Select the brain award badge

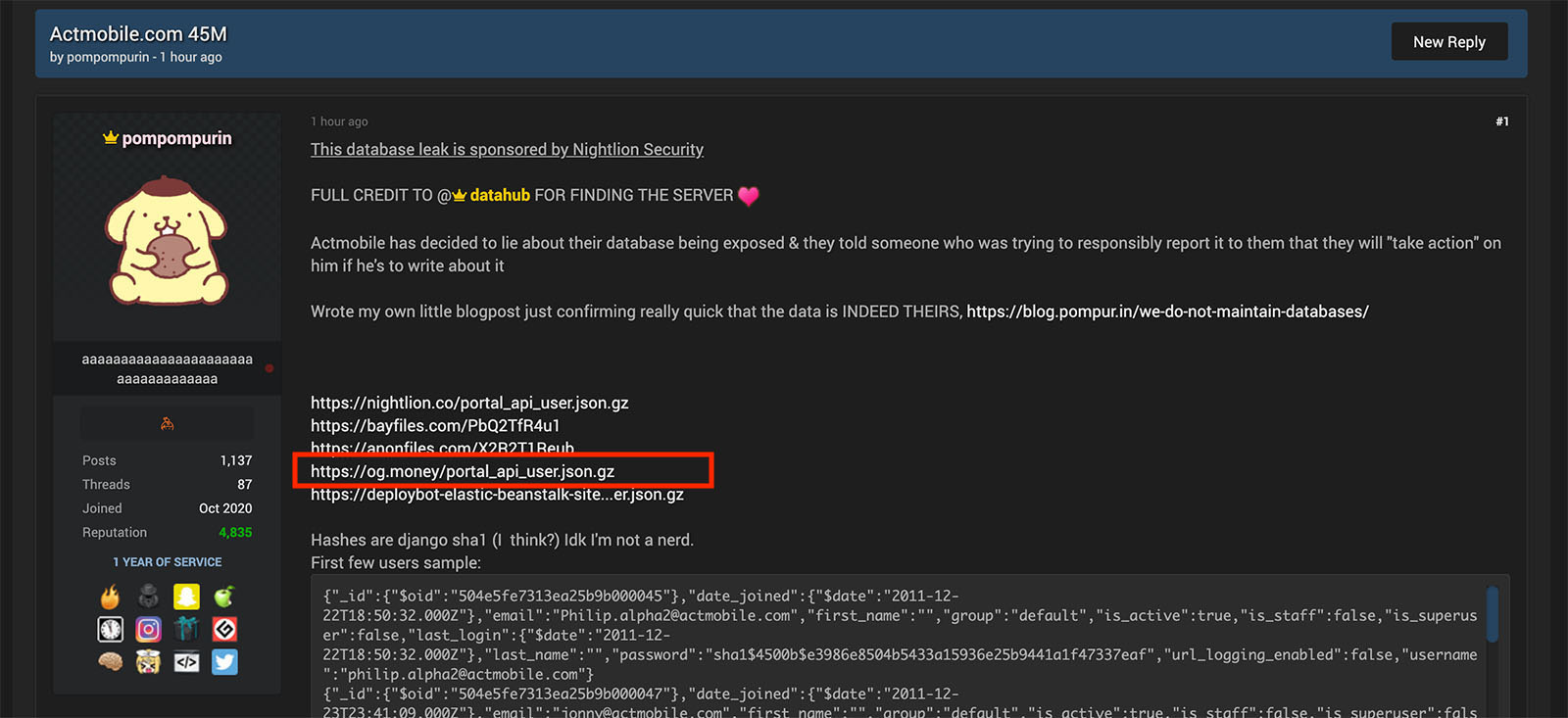coord(110,662)
